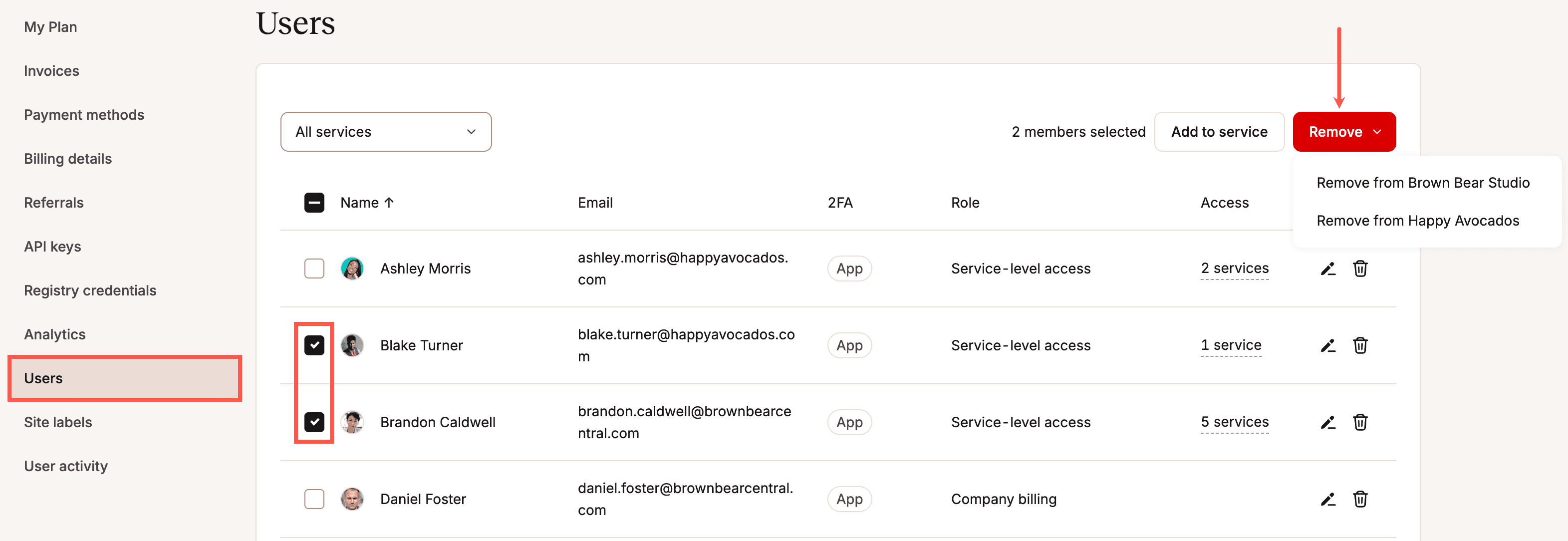Delete Blake Turner with trash icon
Viewport: 1568px width, 541px height.
1360,346
